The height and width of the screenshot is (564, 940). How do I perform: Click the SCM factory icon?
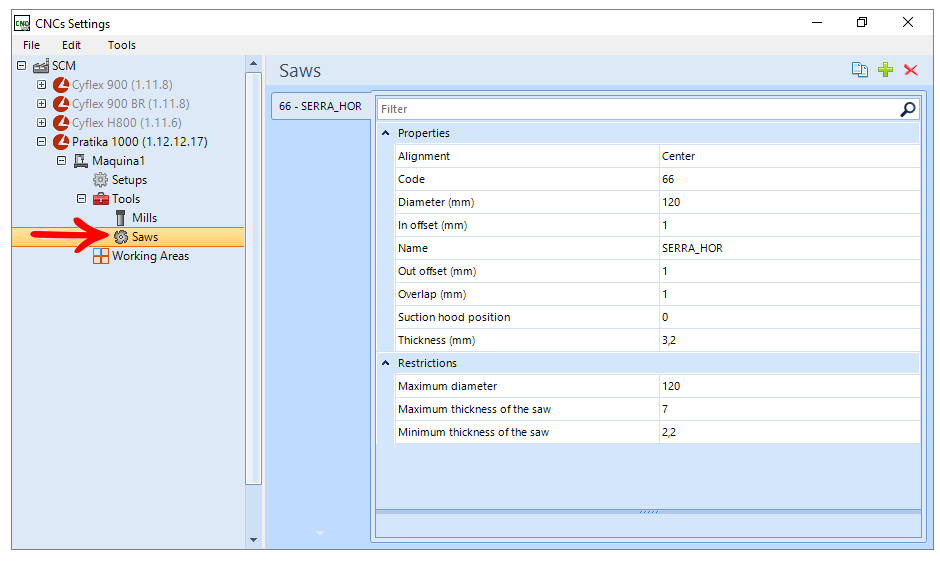(x=41, y=66)
